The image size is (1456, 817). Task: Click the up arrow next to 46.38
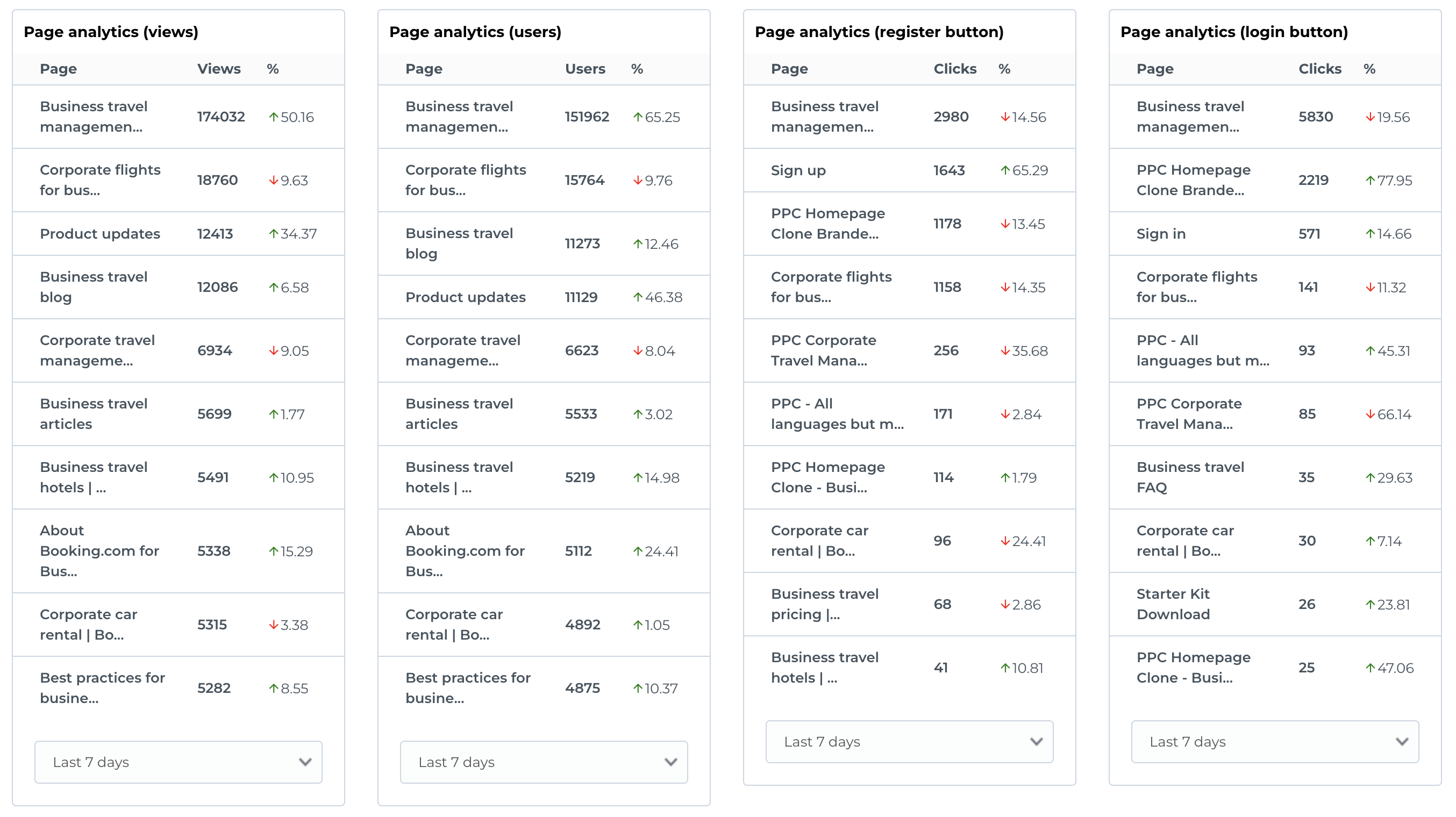coord(638,297)
